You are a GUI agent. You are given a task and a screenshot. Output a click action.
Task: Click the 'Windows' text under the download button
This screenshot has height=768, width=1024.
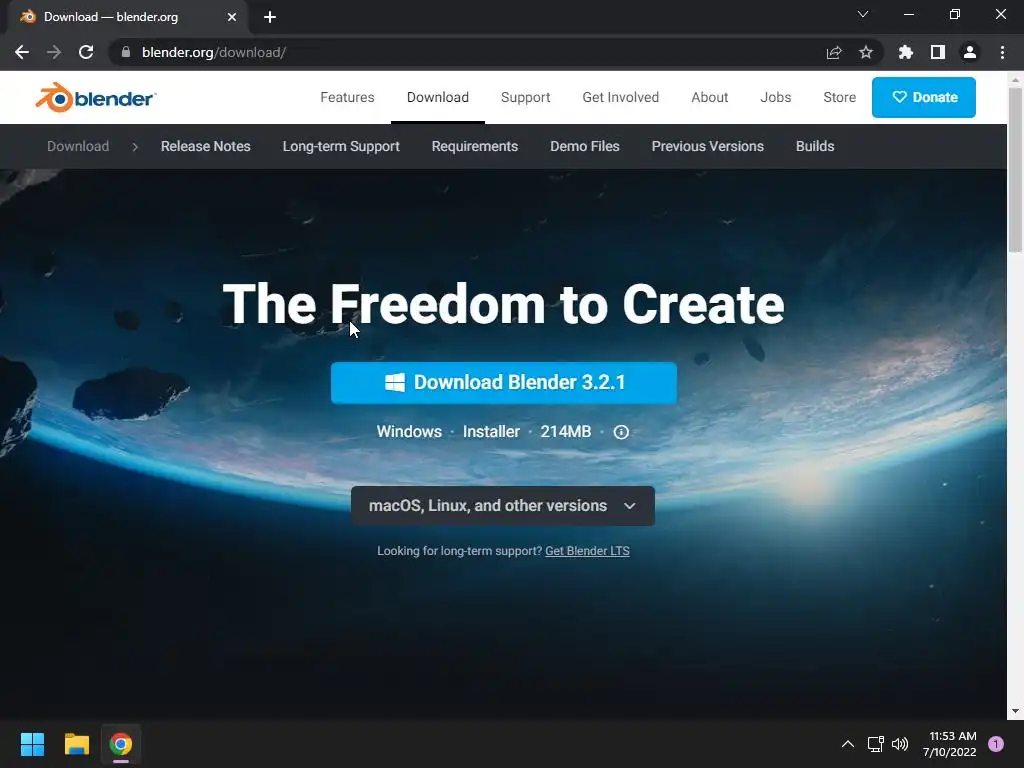pyautogui.click(x=409, y=432)
